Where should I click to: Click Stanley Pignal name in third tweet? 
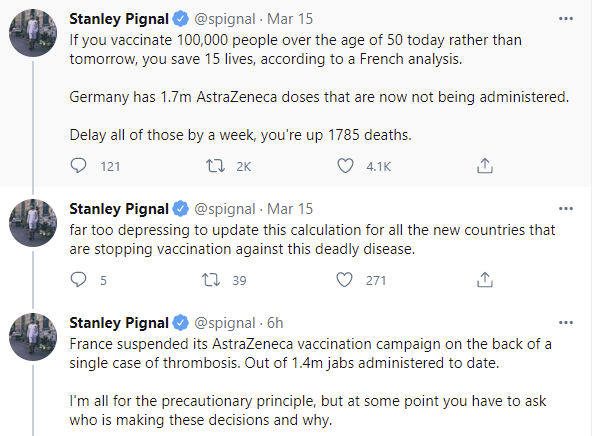tap(118, 322)
